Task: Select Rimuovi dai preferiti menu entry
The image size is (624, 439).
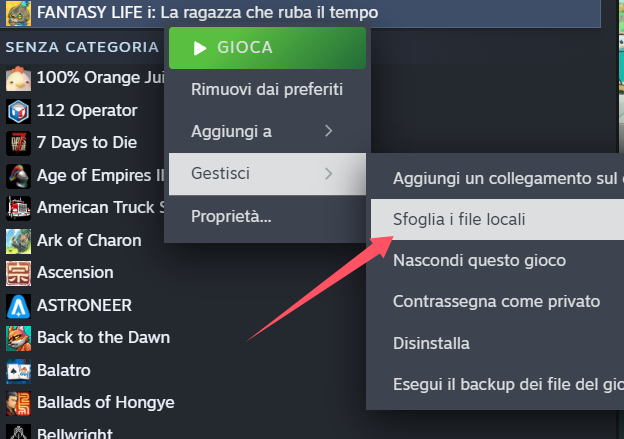Action: [x=267, y=90]
